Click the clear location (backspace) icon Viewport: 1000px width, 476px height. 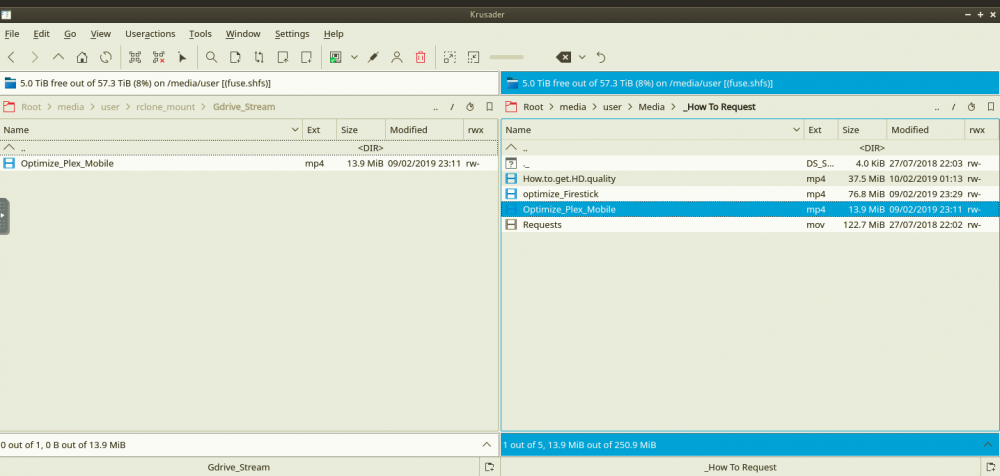pyautogui.click(x=564, y=57)
